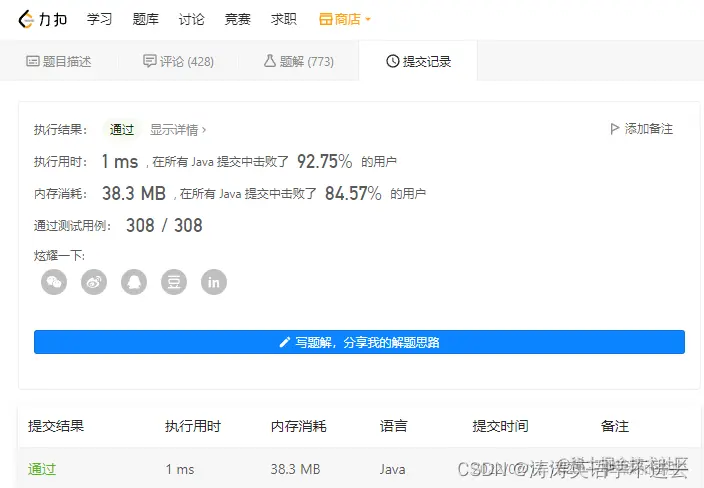The image size is (704, 488).
Task: Click the 308 / 308 test cases value
Action: 164,225
